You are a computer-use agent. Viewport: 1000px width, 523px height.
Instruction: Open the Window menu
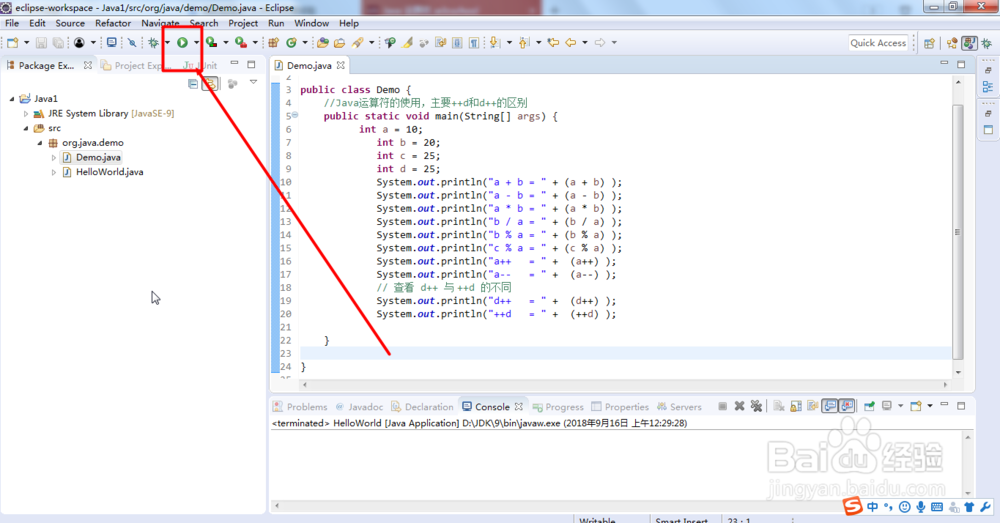311,23
